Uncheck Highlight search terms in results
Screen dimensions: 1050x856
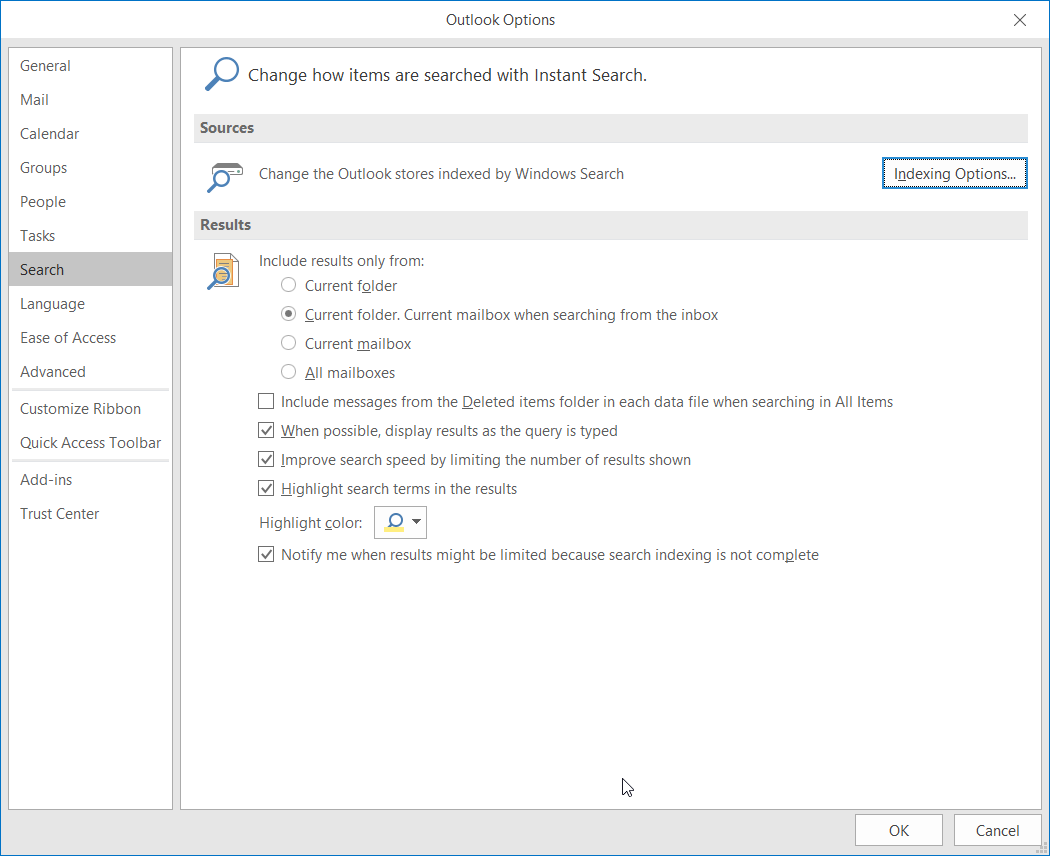267,488
